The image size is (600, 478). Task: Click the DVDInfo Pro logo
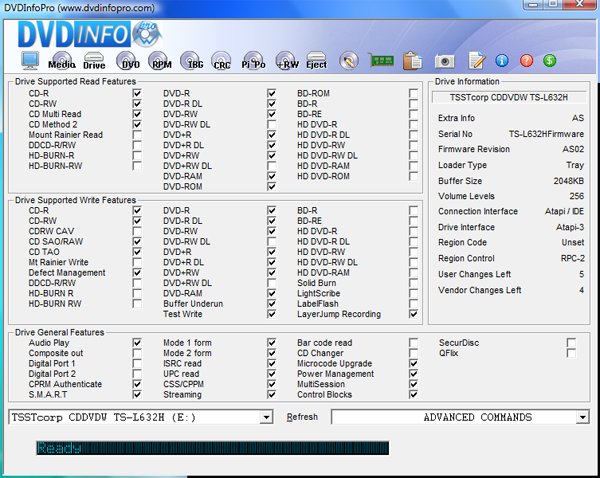click(x=90, y=34)
